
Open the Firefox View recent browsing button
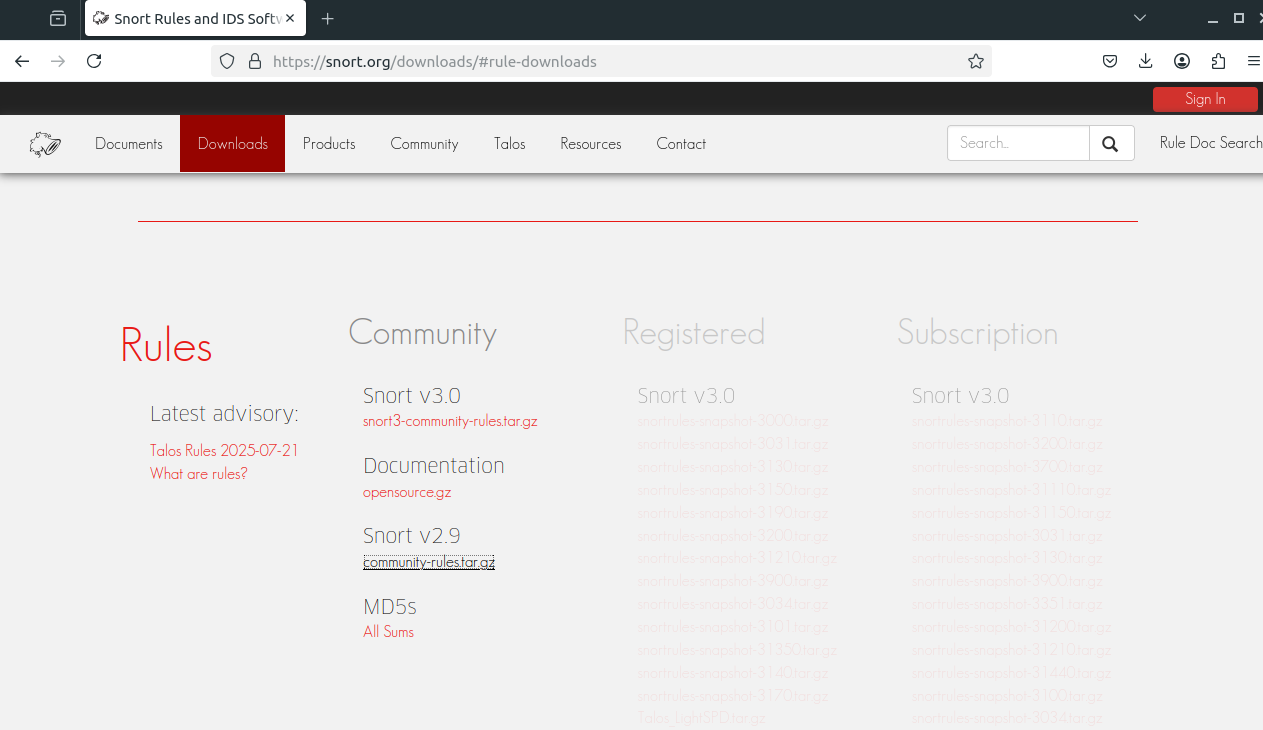(58, 18)
